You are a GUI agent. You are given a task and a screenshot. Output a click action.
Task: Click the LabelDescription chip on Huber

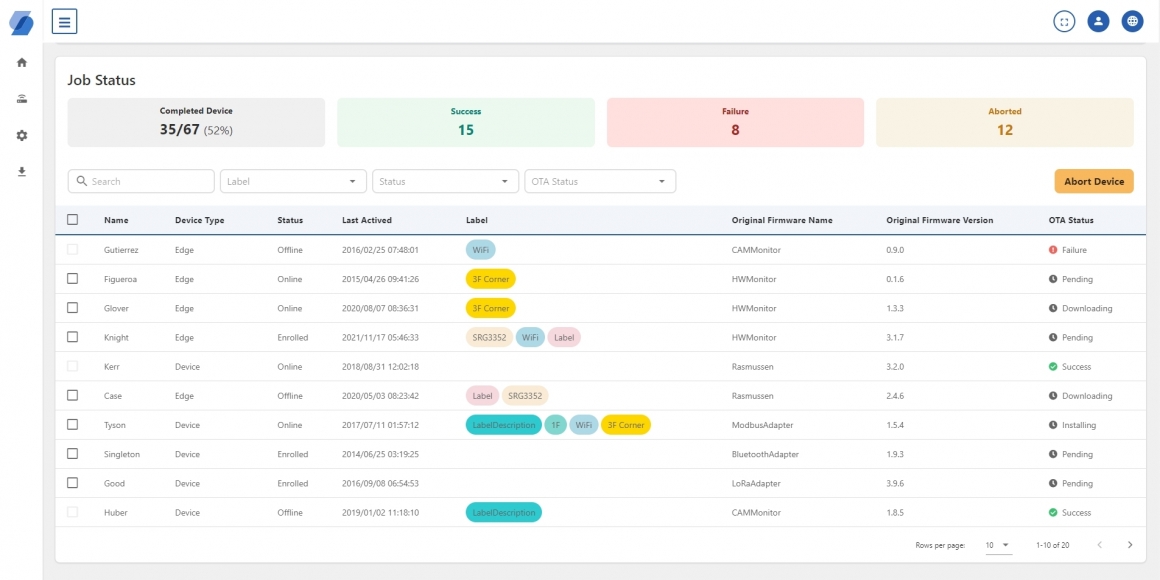pos(504,513)
